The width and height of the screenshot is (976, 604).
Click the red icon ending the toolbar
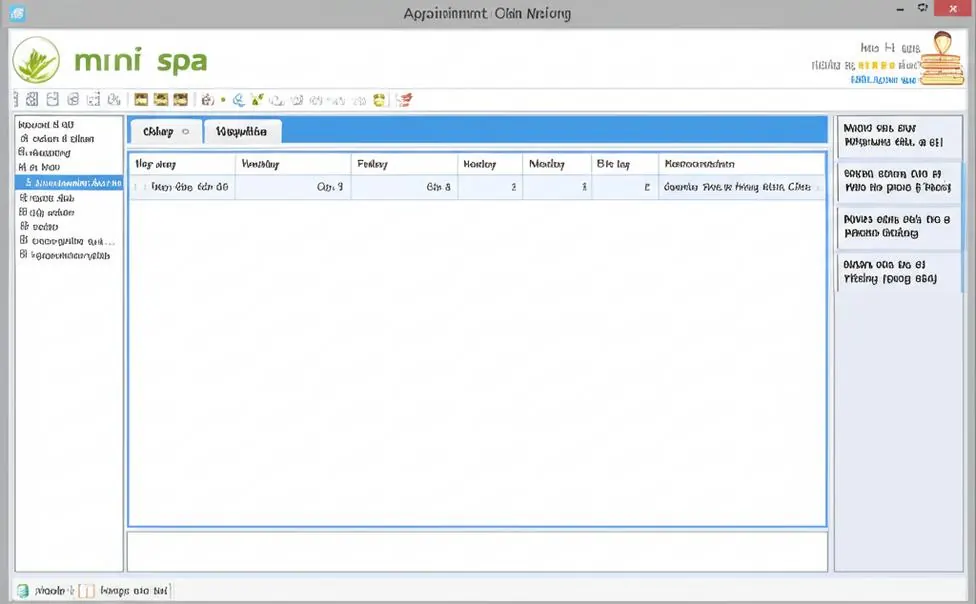[404, 100]
